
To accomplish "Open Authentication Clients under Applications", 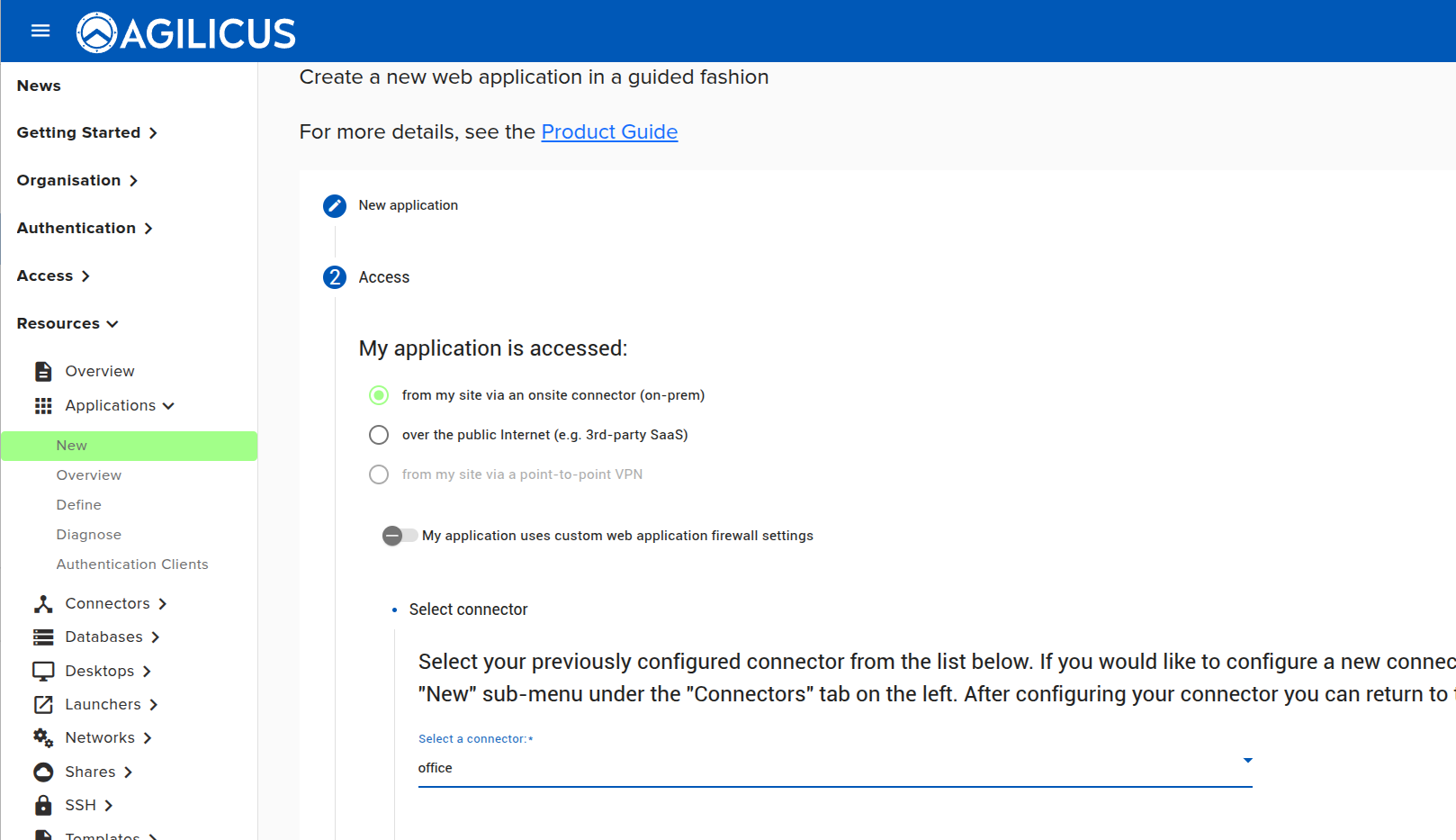I will click(x=132, y=565).
